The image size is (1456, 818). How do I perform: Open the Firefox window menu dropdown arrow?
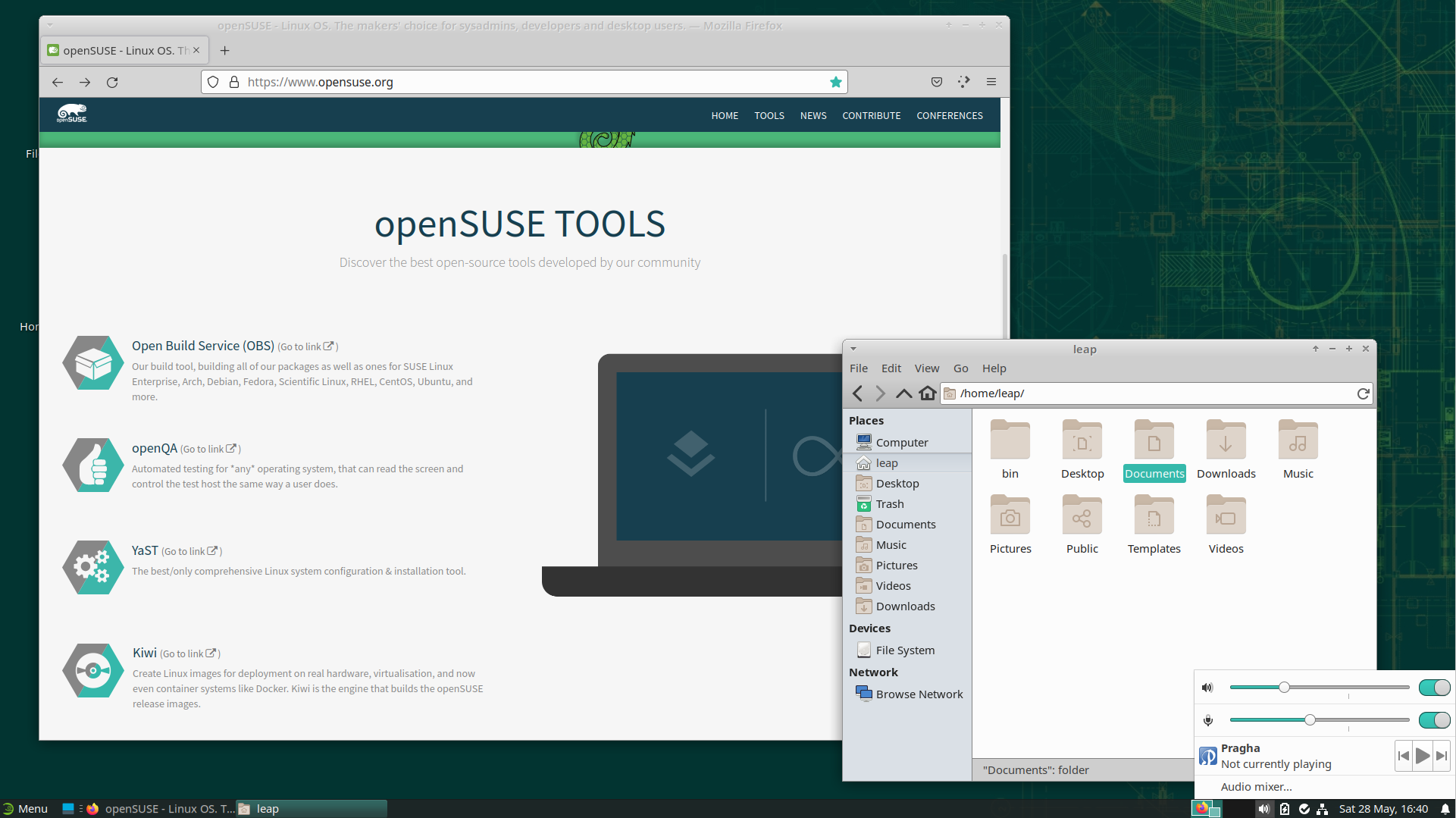pyautogui.click(x=50, y=25)
